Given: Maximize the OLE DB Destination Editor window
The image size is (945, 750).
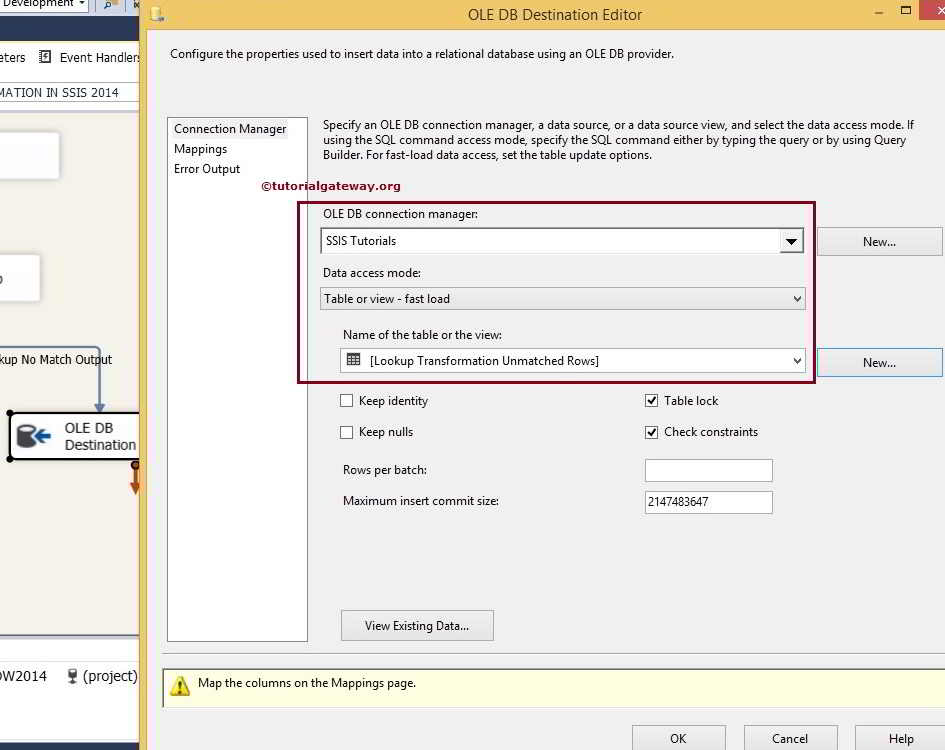Looking at the screenshot, I should click(905, 10).
